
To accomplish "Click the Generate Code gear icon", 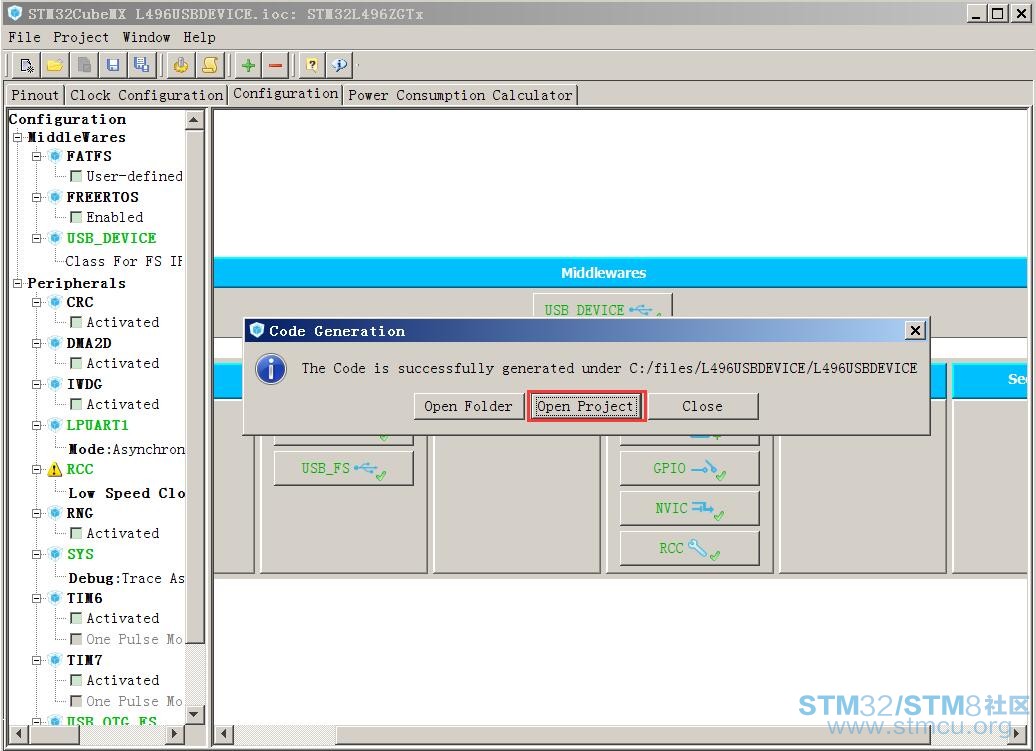I will [x=180, y=65].
